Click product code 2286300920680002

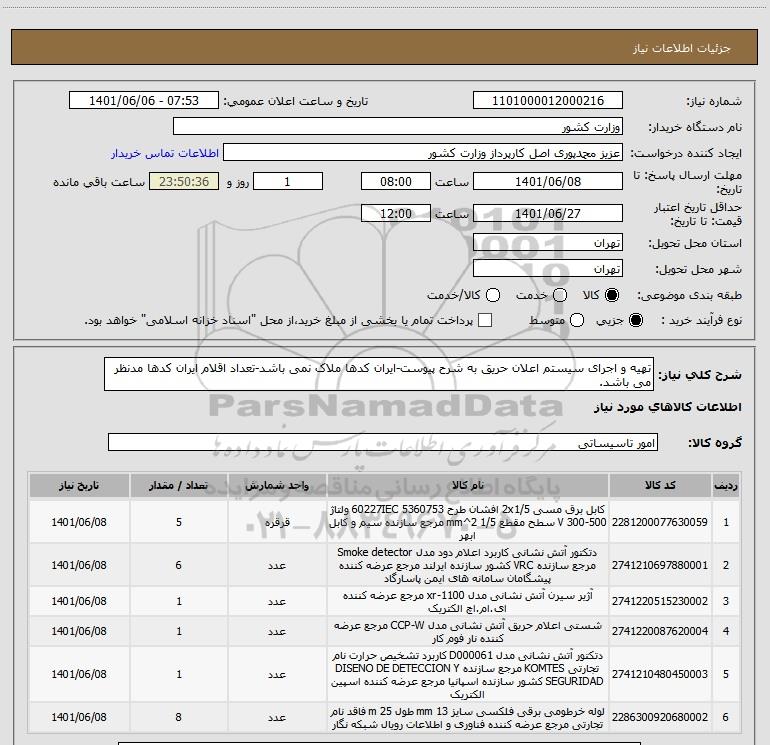click(x=660, y=717)
